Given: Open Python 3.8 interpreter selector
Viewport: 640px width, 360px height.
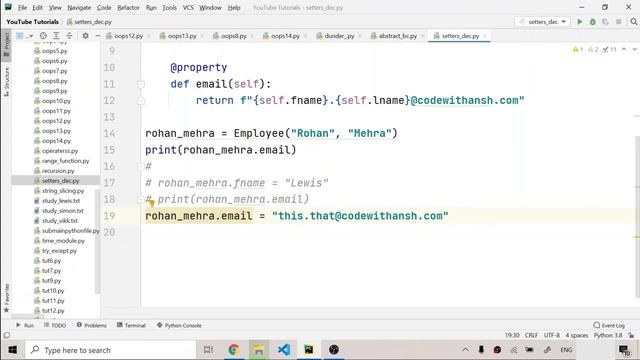Looking at the screenshot, I should 608,335.
